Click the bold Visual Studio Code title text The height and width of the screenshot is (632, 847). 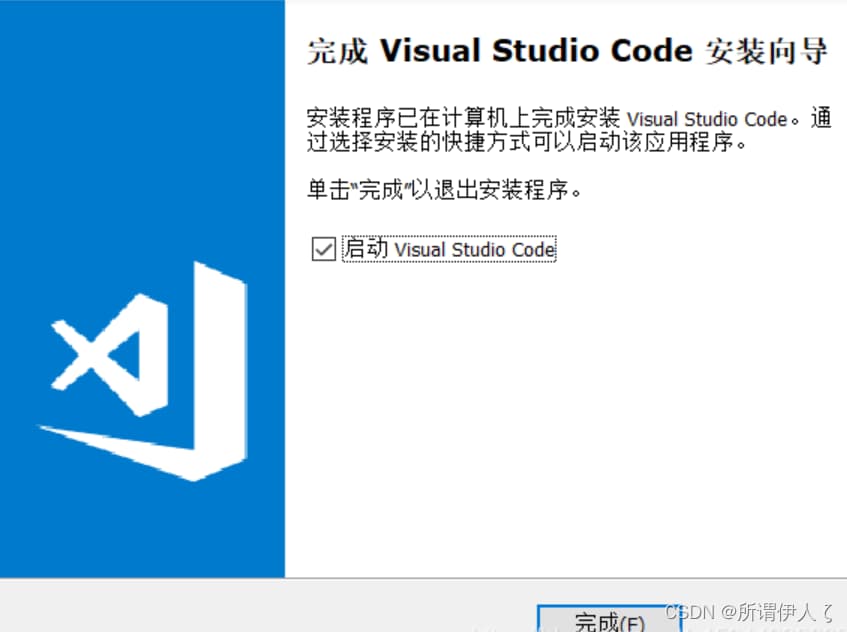click(536, 53)
